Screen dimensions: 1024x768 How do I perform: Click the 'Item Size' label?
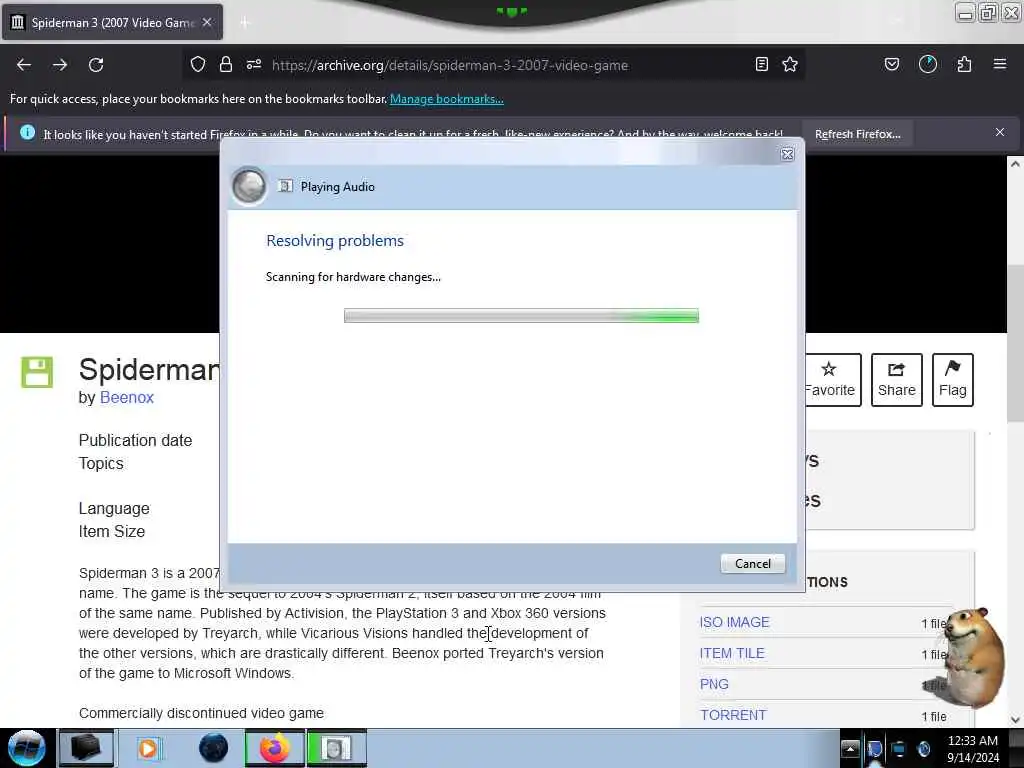pyautogui.click(x=112, y=531)
